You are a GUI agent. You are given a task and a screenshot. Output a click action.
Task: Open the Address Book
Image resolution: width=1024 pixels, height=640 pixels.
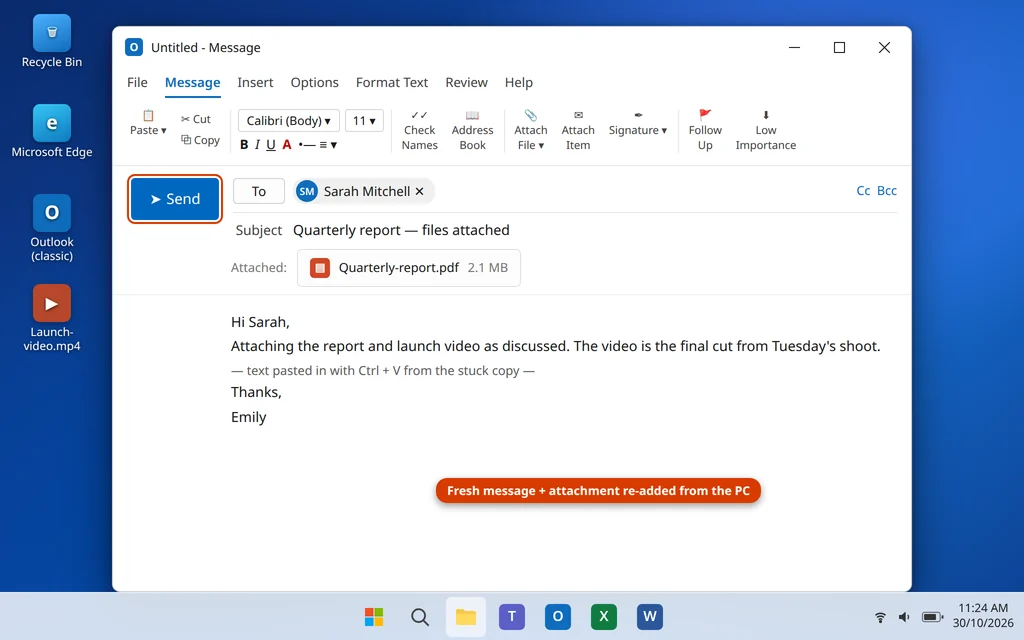click(472, 131)
